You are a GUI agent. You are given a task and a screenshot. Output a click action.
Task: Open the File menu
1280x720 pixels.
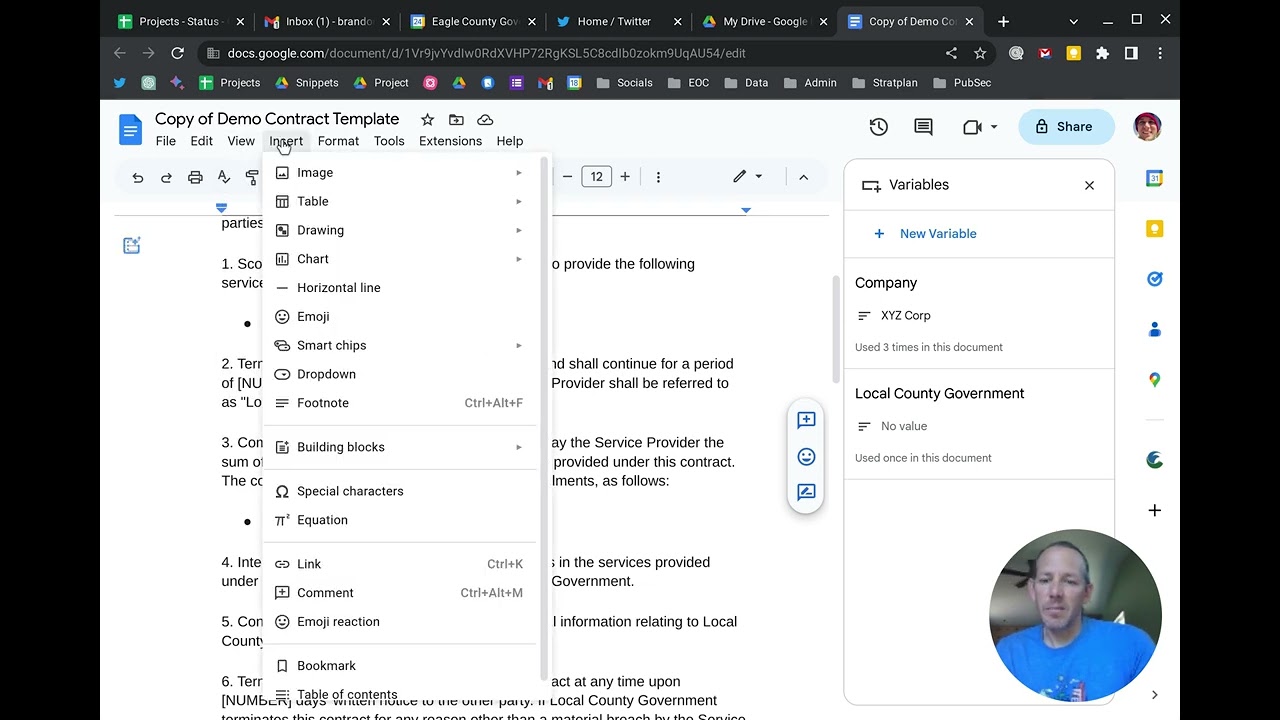click(x=166, y=141)
